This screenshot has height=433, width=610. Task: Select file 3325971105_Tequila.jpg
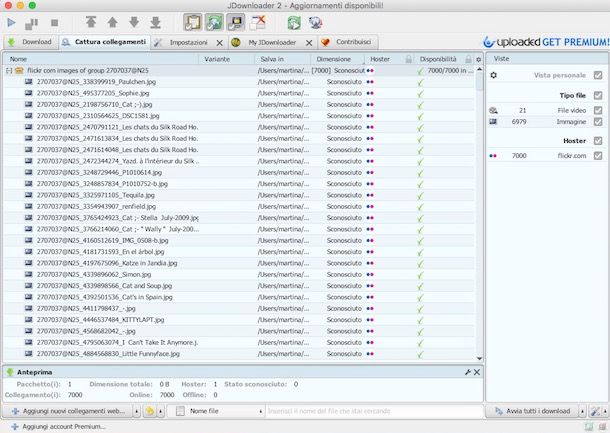point(96,195)
